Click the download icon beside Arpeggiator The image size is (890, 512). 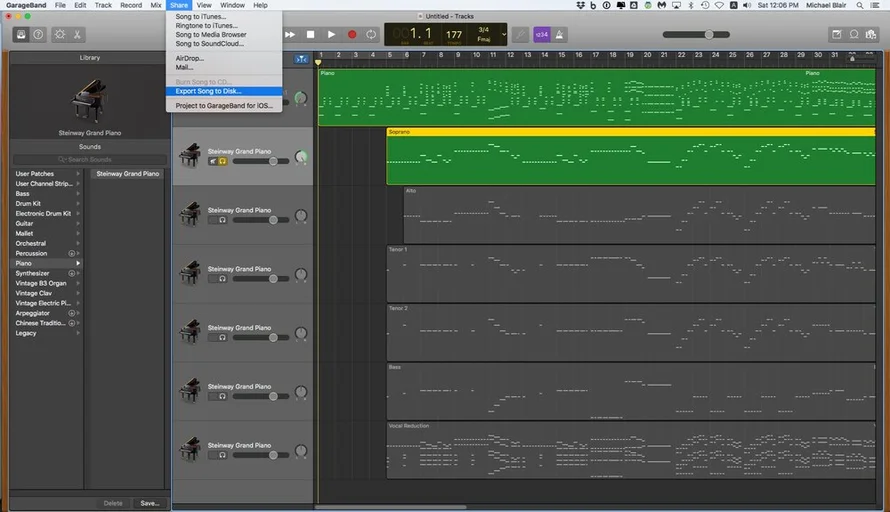[72, 313]
